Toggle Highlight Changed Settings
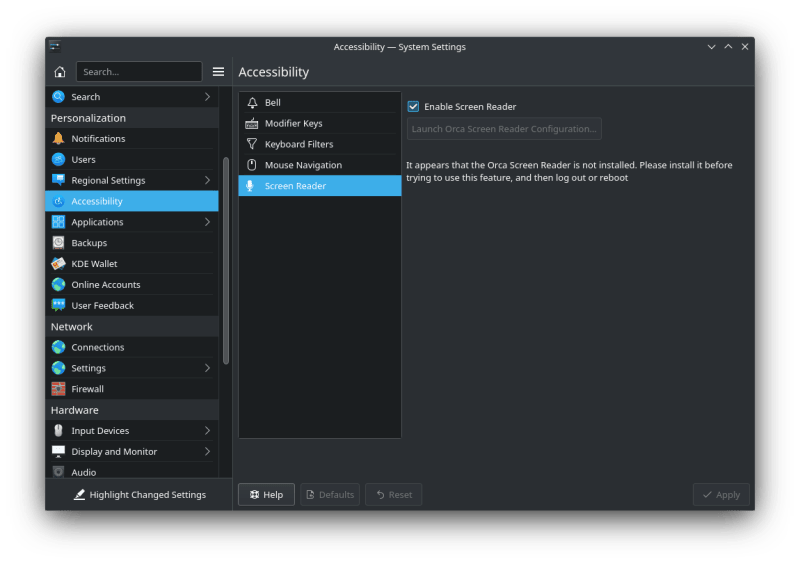This screenshot has height=564, width=800. point(140,495)
